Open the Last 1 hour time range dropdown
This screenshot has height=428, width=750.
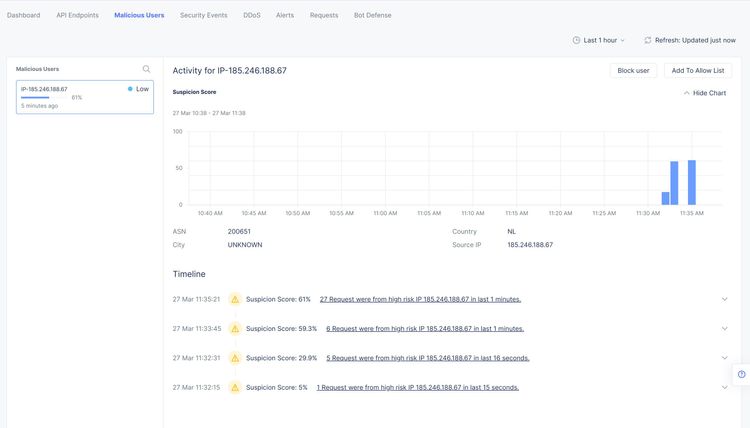pyautogui.click(x=599, y=40)
